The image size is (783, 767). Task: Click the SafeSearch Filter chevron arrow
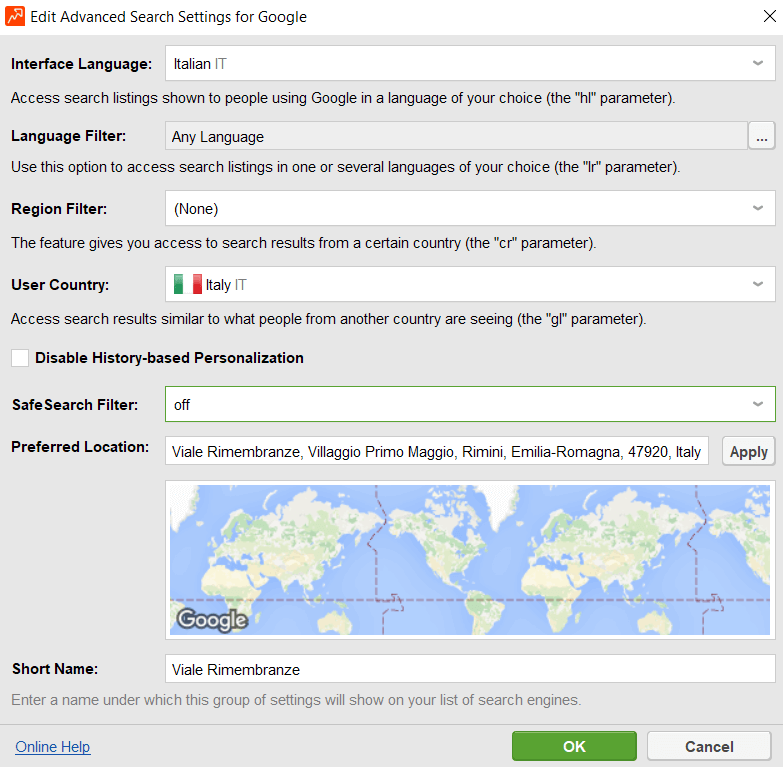click(758, 404)
